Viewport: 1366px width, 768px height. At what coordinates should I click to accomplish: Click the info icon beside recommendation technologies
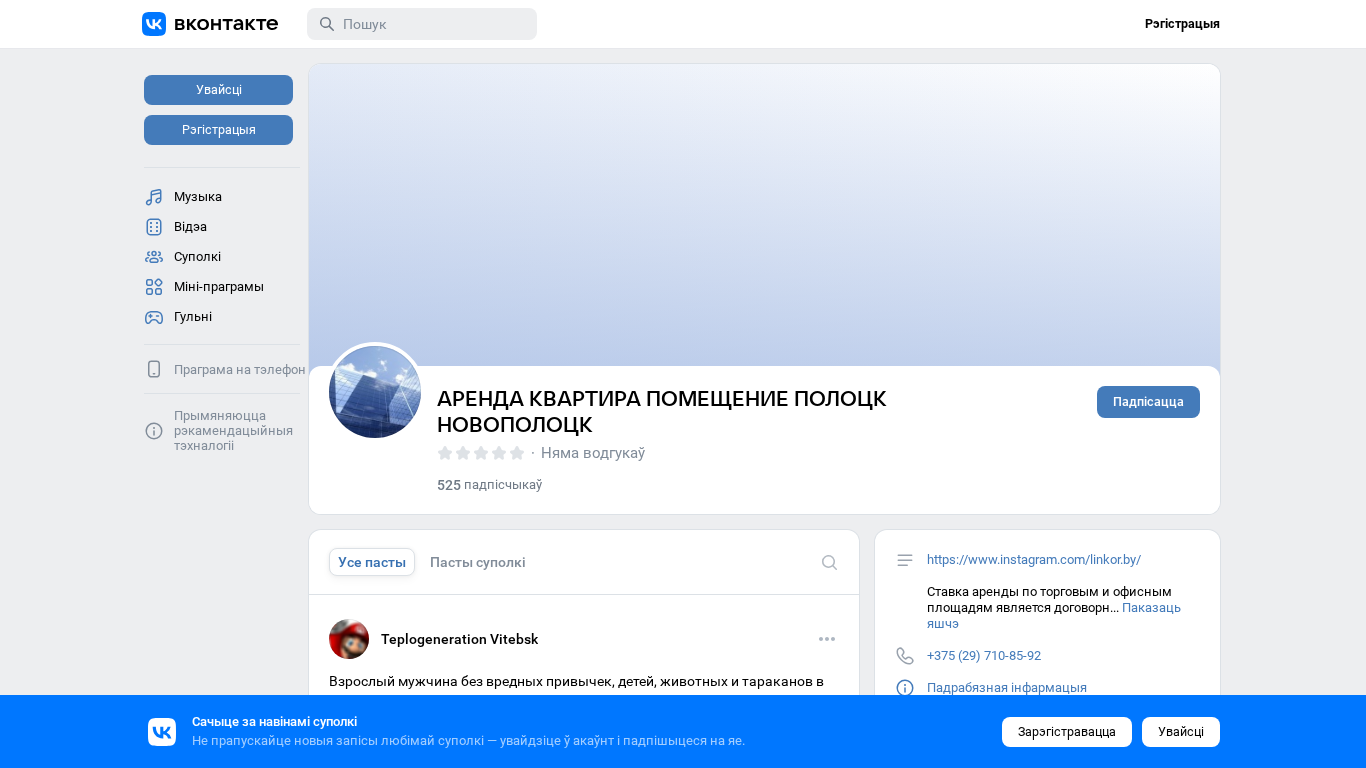point(154,431)
